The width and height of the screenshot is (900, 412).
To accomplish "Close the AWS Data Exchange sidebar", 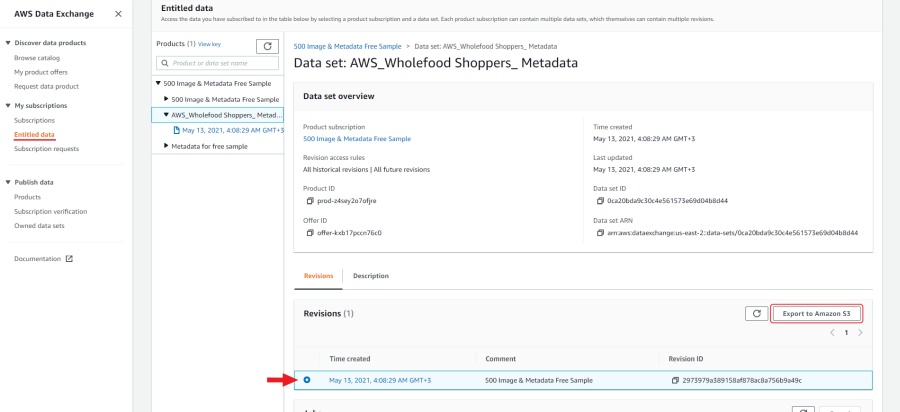I will tap(119, 13).
